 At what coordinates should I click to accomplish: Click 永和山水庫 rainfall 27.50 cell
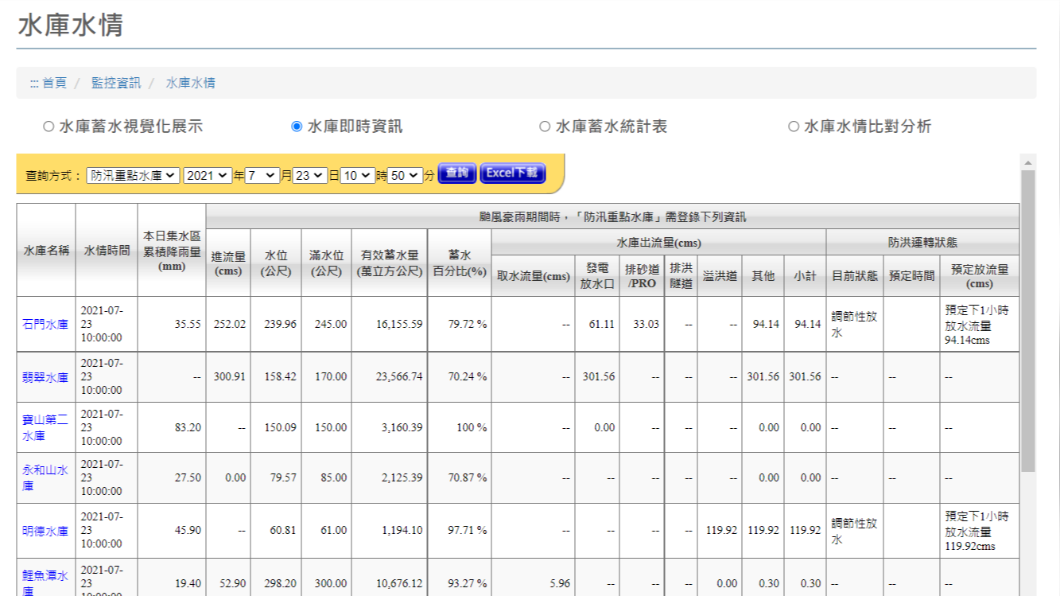[172, 478]
